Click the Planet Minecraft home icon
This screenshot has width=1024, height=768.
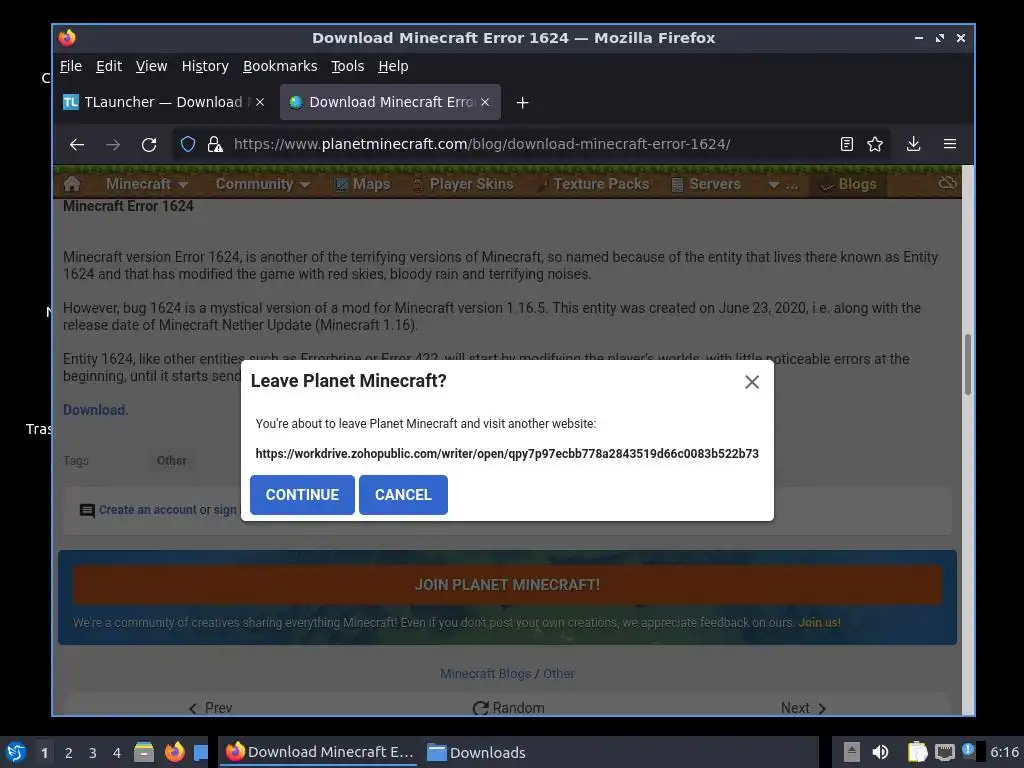[72, 184]
